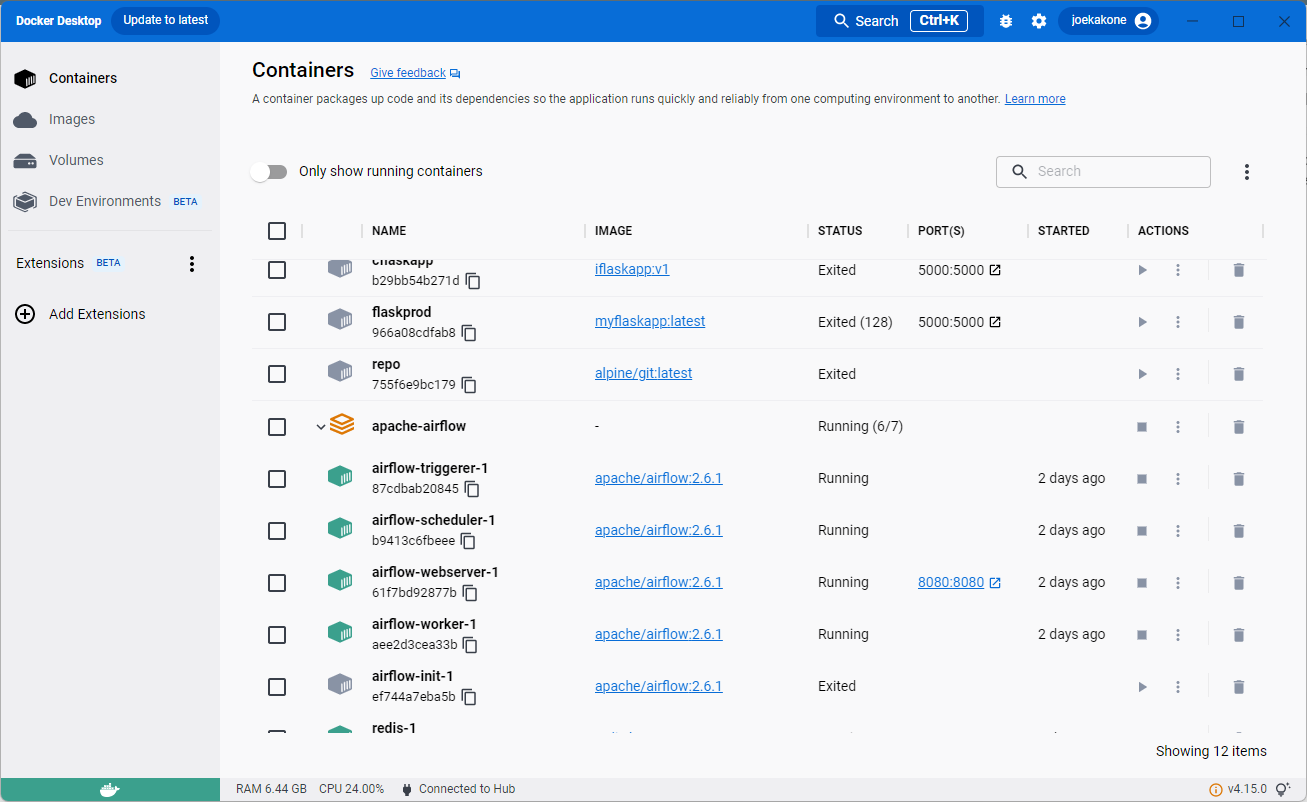The height and width of the screenshot is (802, 1307).
Task: Open more actions for repo
Action: tap(1178, 374)
